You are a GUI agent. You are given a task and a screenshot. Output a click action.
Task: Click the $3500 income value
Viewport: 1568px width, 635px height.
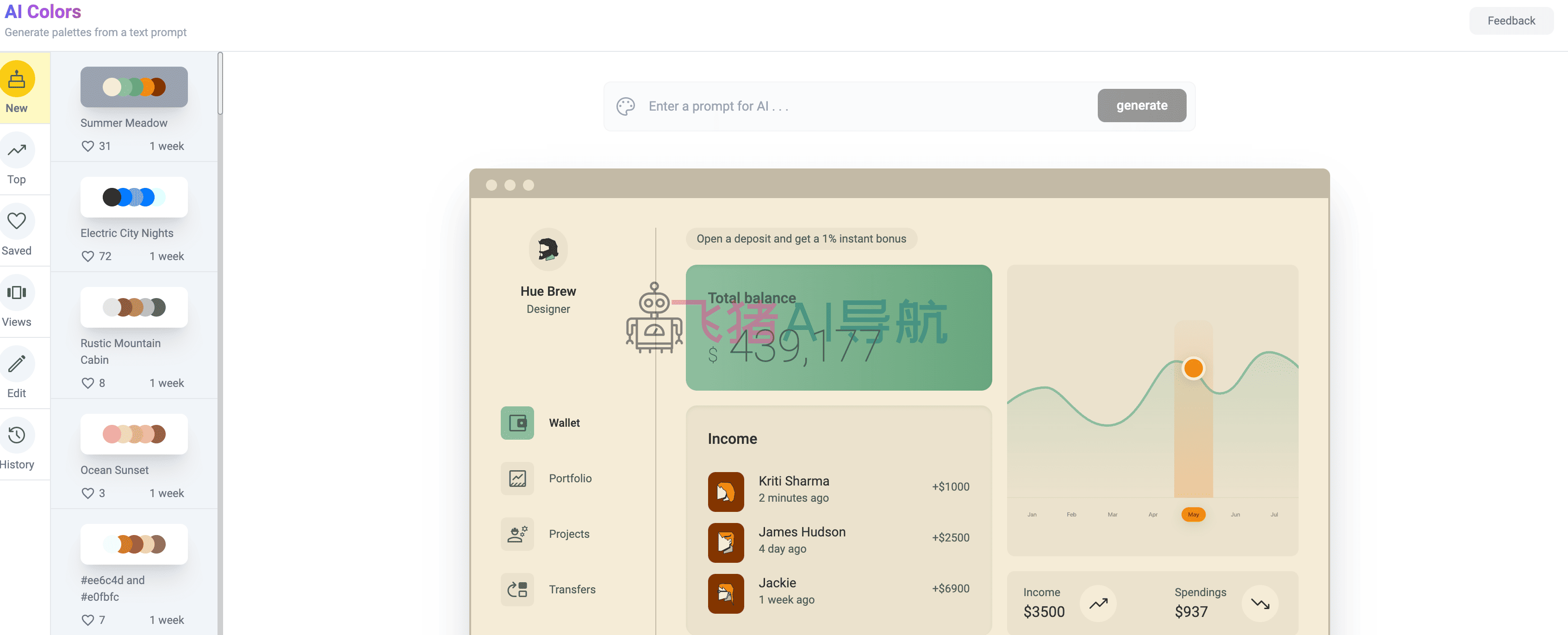click(x=1043, y=612)
